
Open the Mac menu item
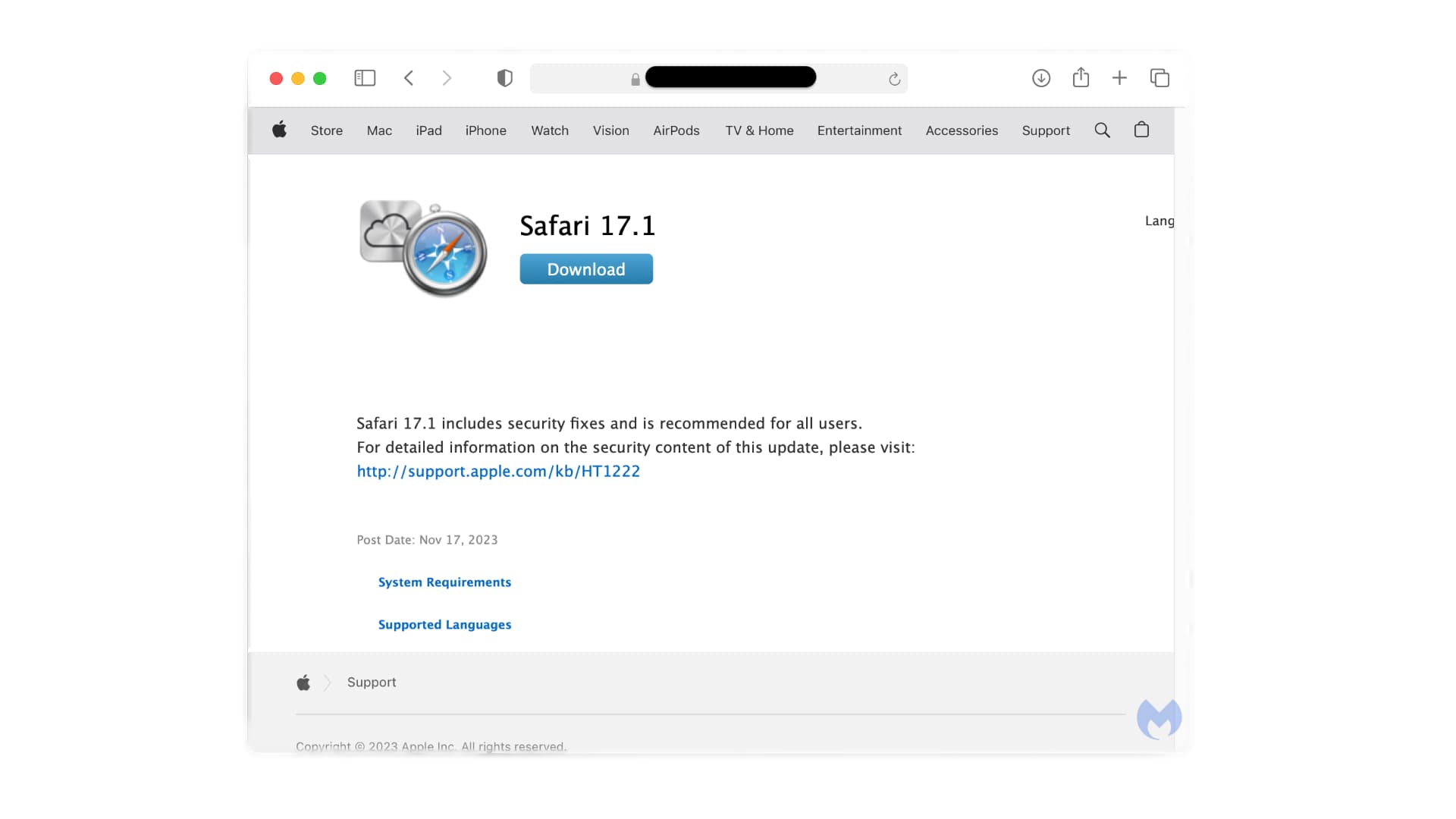coord(379,130)
